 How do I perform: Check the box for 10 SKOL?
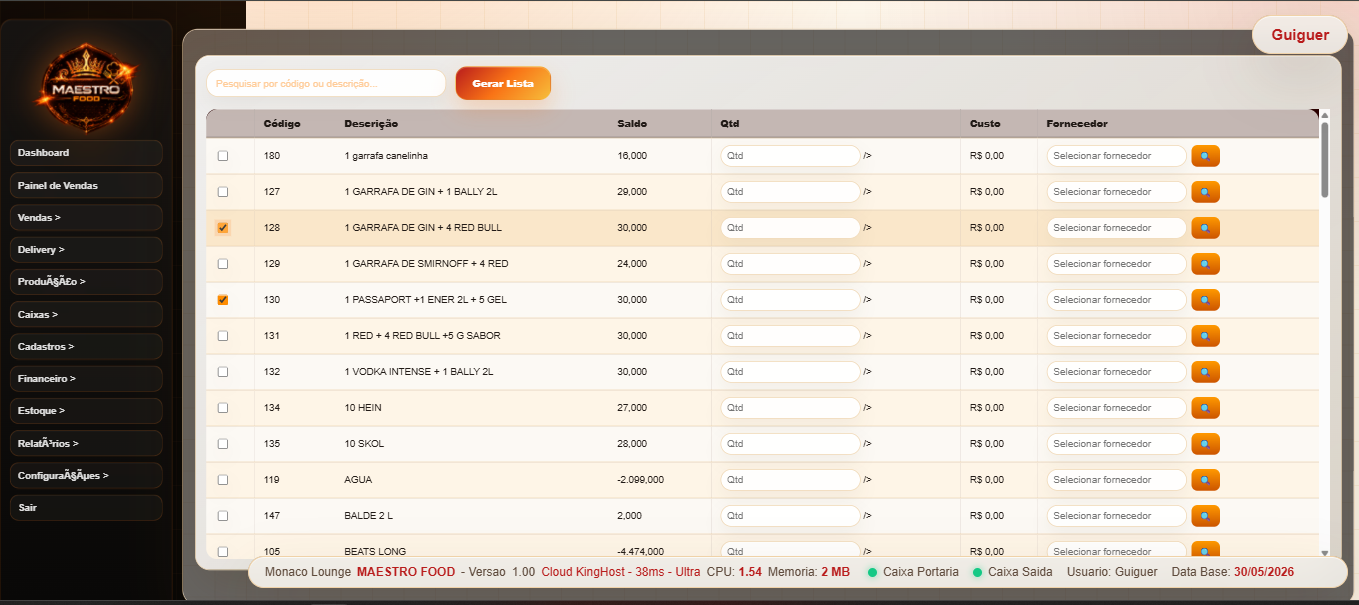[x=223, y=444]
